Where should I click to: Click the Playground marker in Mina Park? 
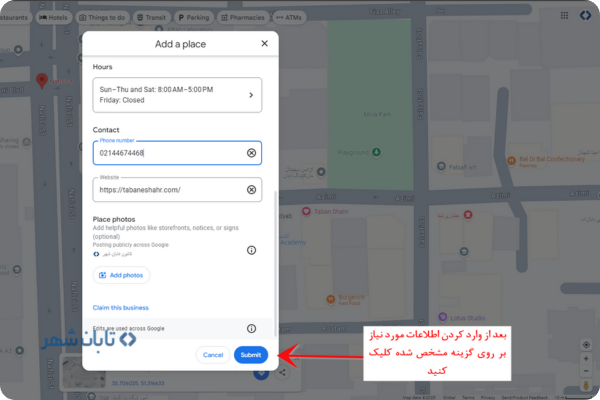pyautogui.click(x=377, y=152)
